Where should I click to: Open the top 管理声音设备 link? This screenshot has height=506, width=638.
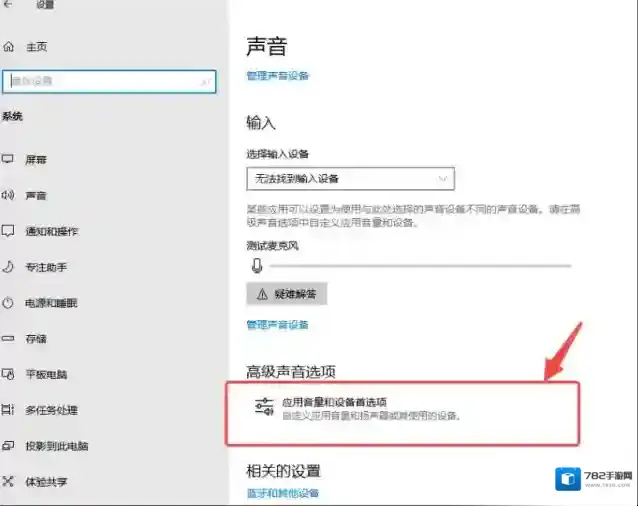coord(277,76)
